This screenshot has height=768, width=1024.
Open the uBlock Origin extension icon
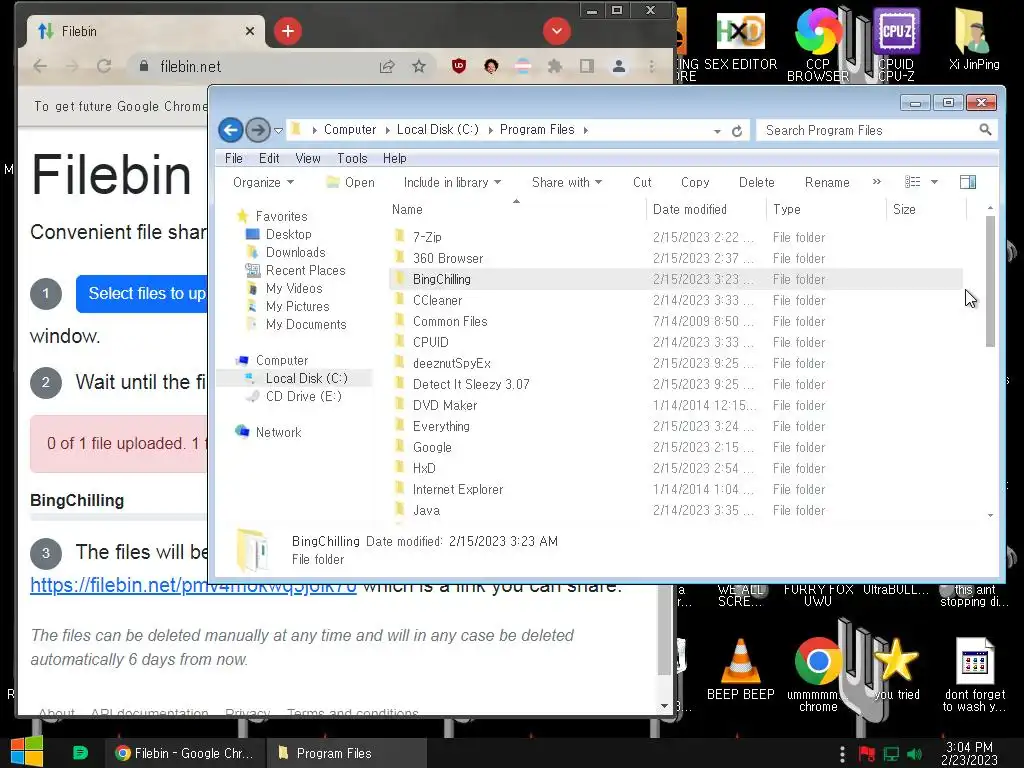click(459, 66)
